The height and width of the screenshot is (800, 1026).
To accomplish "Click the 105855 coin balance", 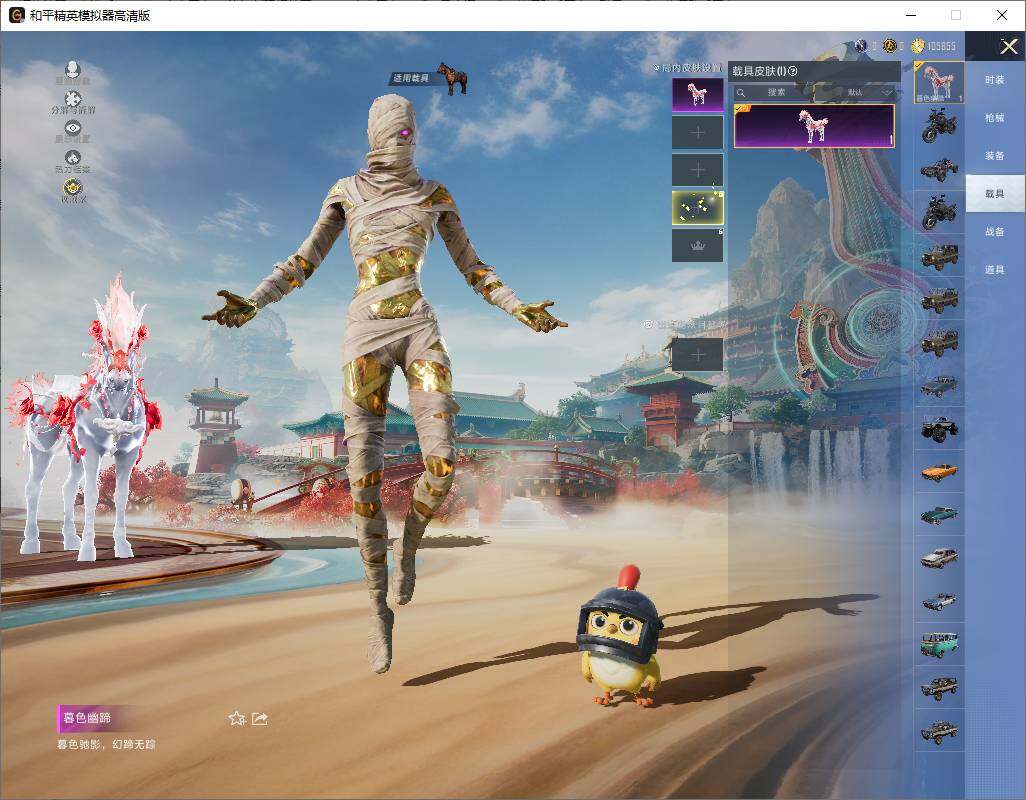I will (x=942, y=46).
